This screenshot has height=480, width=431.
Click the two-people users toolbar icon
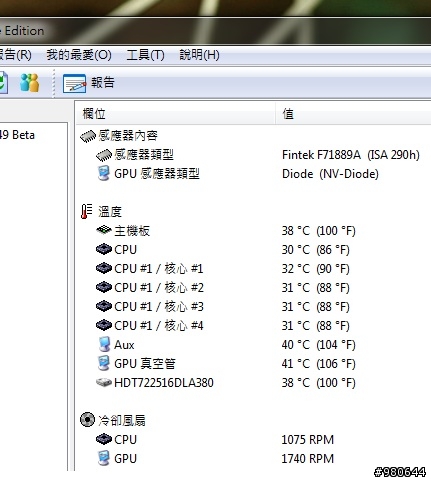[x=29, y=83]
